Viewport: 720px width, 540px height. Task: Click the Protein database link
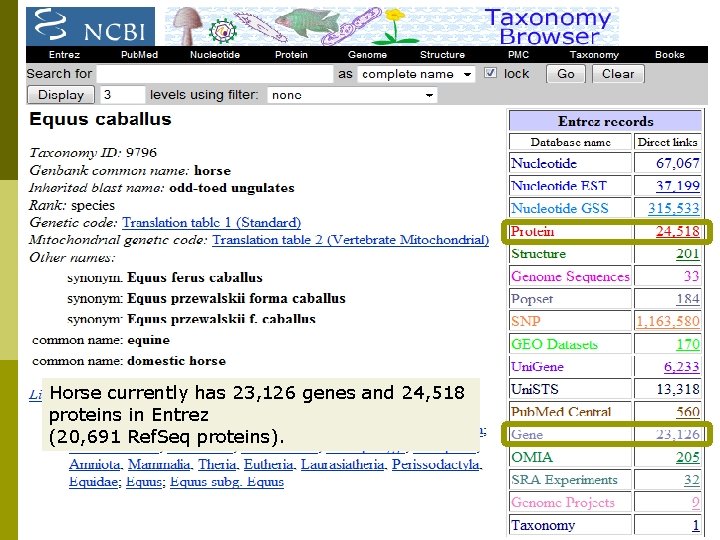pos(533,231)
